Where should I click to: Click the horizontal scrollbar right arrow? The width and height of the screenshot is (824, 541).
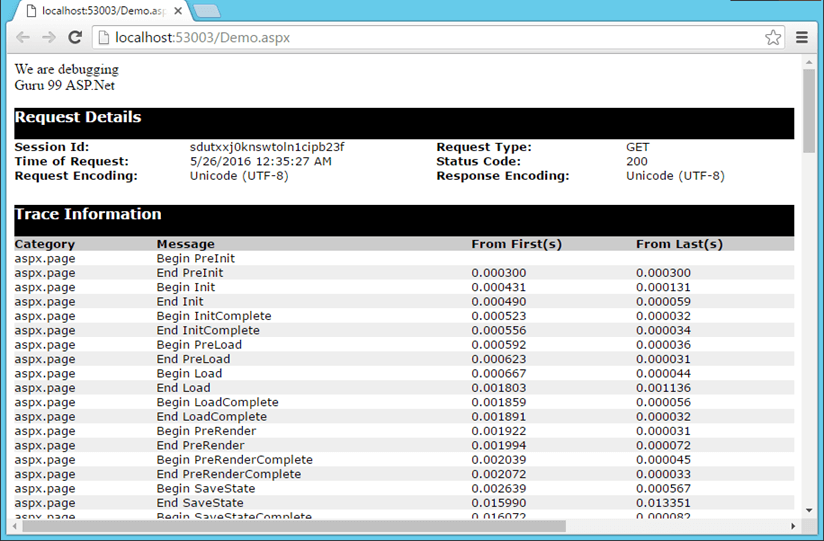pos(793,526)
